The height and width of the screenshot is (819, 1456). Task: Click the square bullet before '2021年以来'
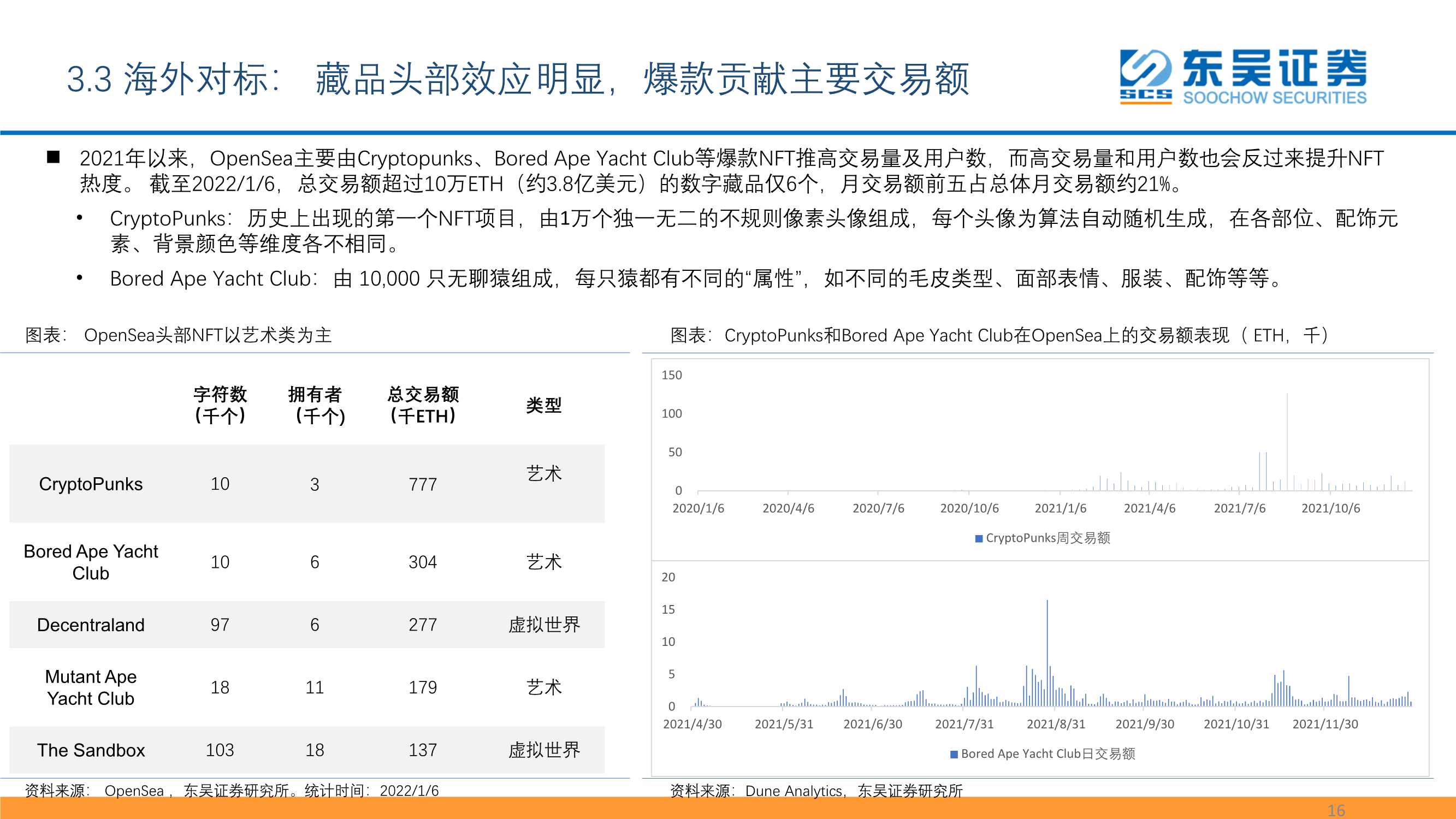pyautogui.click(x=53, y=157)
